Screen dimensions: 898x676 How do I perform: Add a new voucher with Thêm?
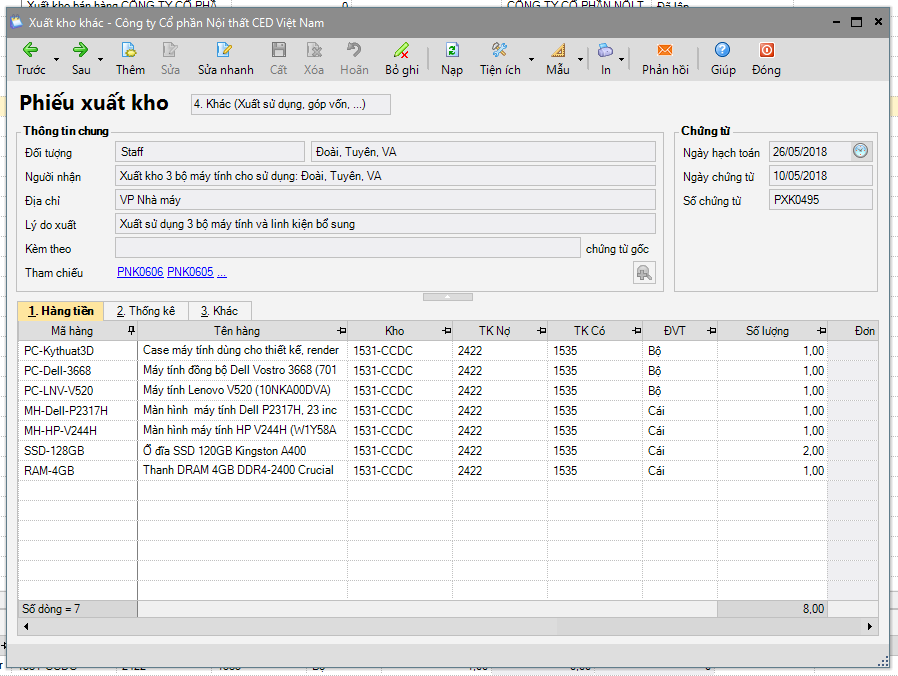point(129,50)
